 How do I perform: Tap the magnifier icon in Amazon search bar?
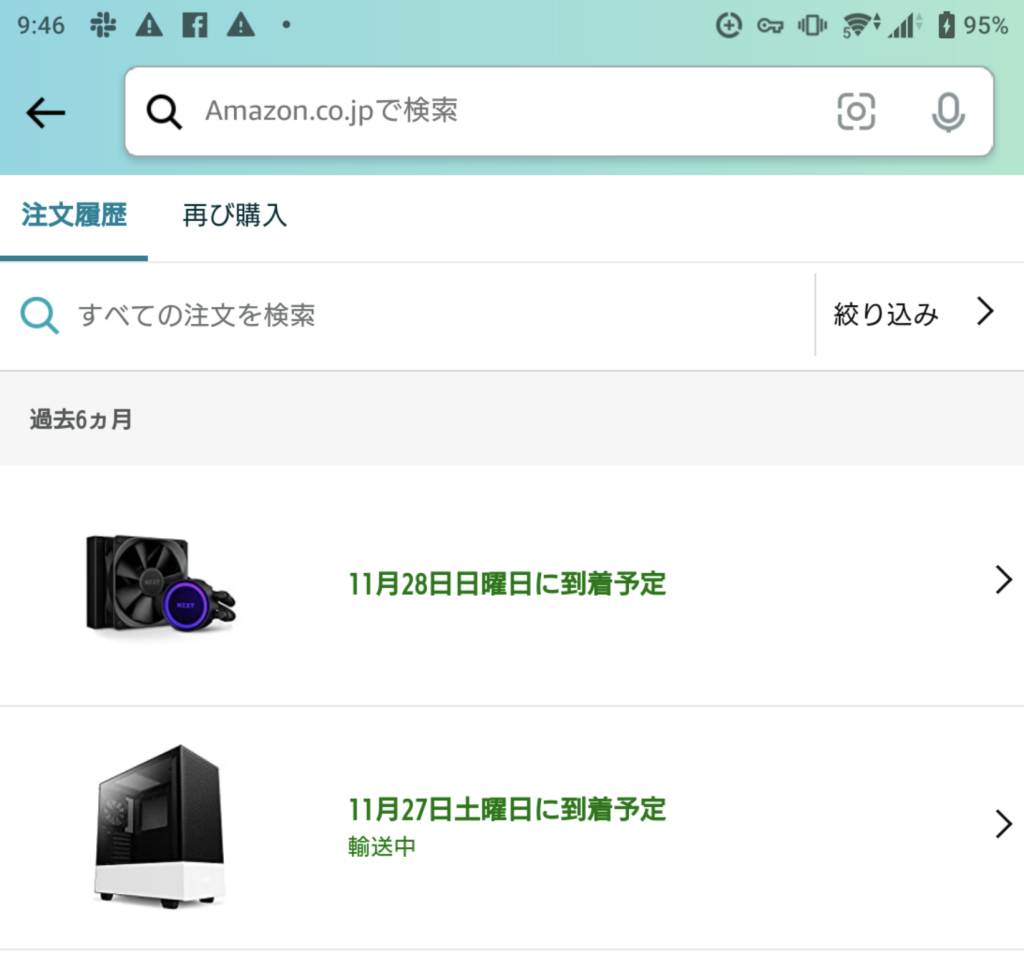coord(165,112)
